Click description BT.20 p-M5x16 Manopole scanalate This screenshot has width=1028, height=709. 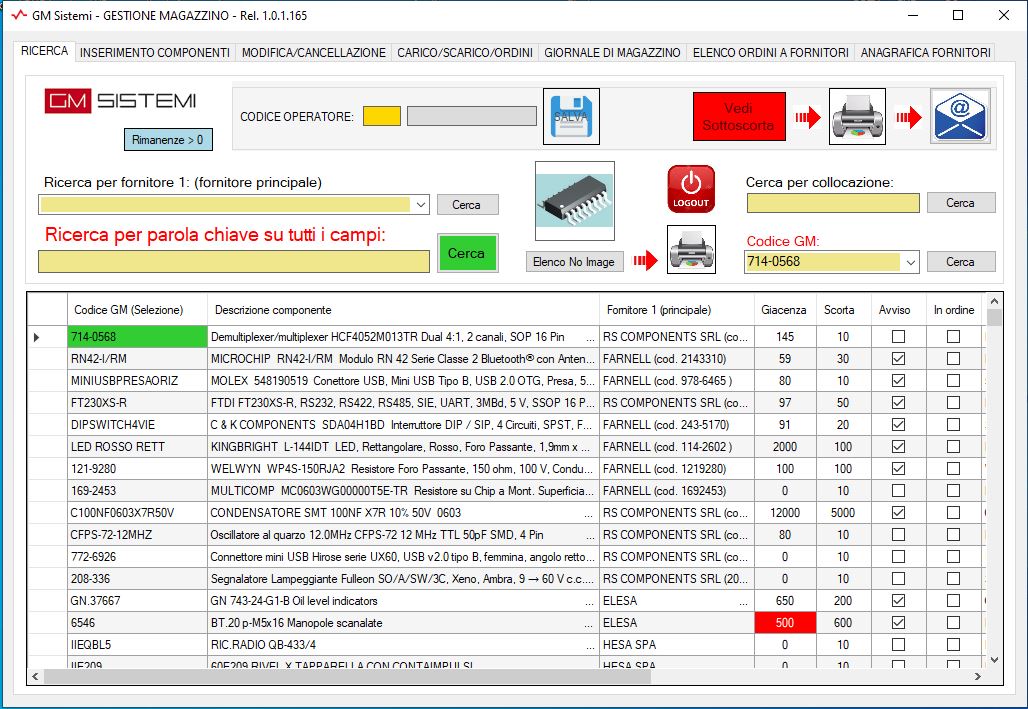tap(403, 622)
